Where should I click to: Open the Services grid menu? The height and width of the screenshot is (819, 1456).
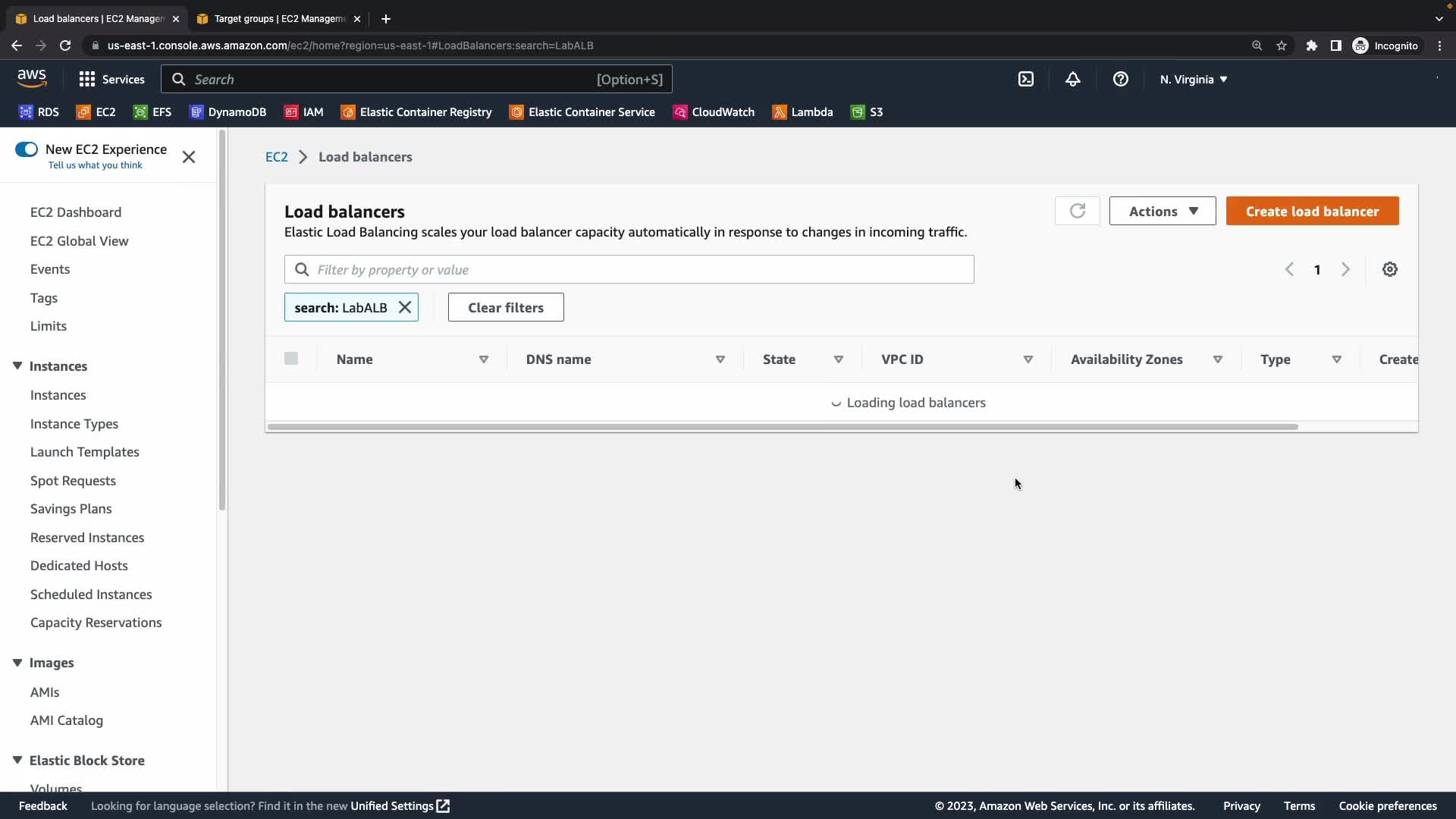[111, 79]
